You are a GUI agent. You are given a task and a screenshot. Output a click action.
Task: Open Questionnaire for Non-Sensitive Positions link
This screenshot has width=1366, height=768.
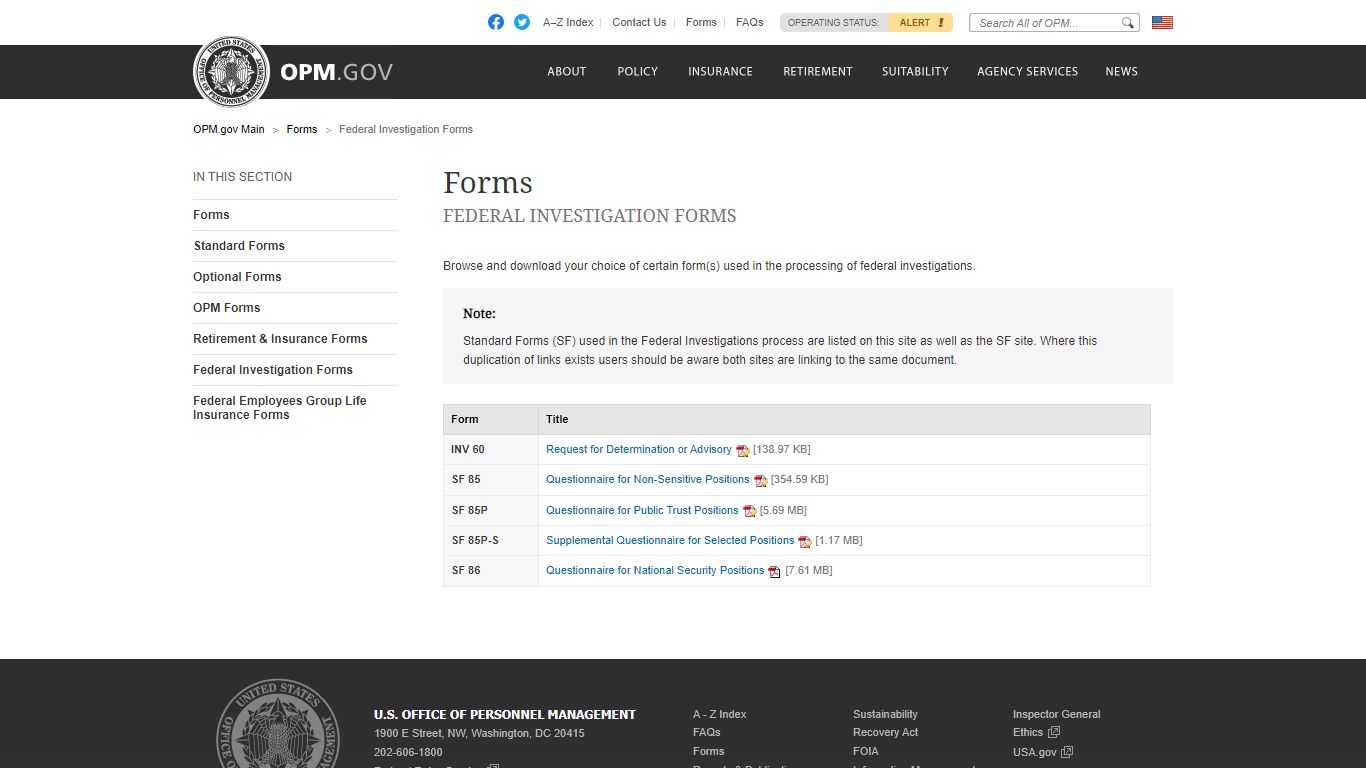[647, 480]
